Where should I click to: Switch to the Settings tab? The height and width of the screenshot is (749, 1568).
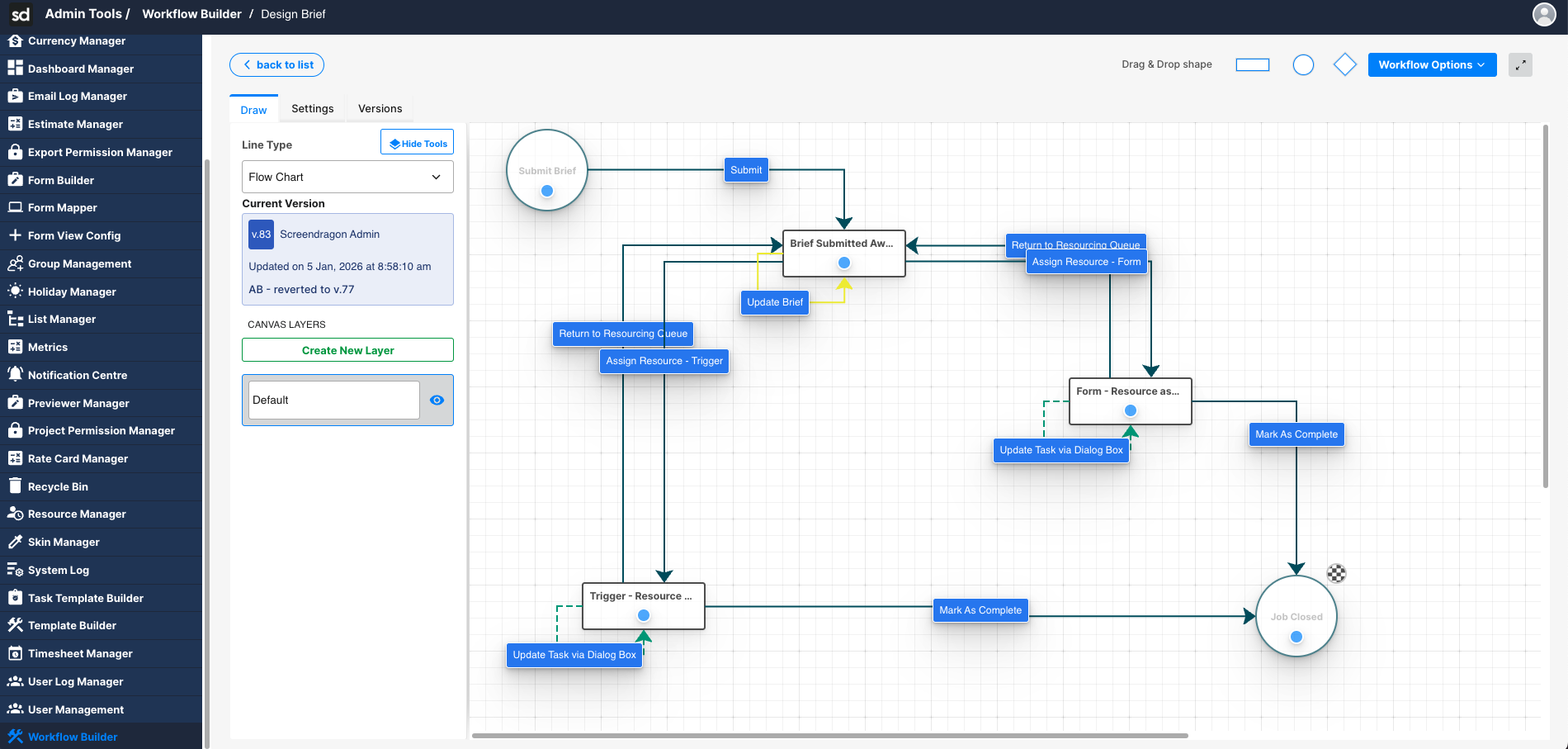click(313, 109)
